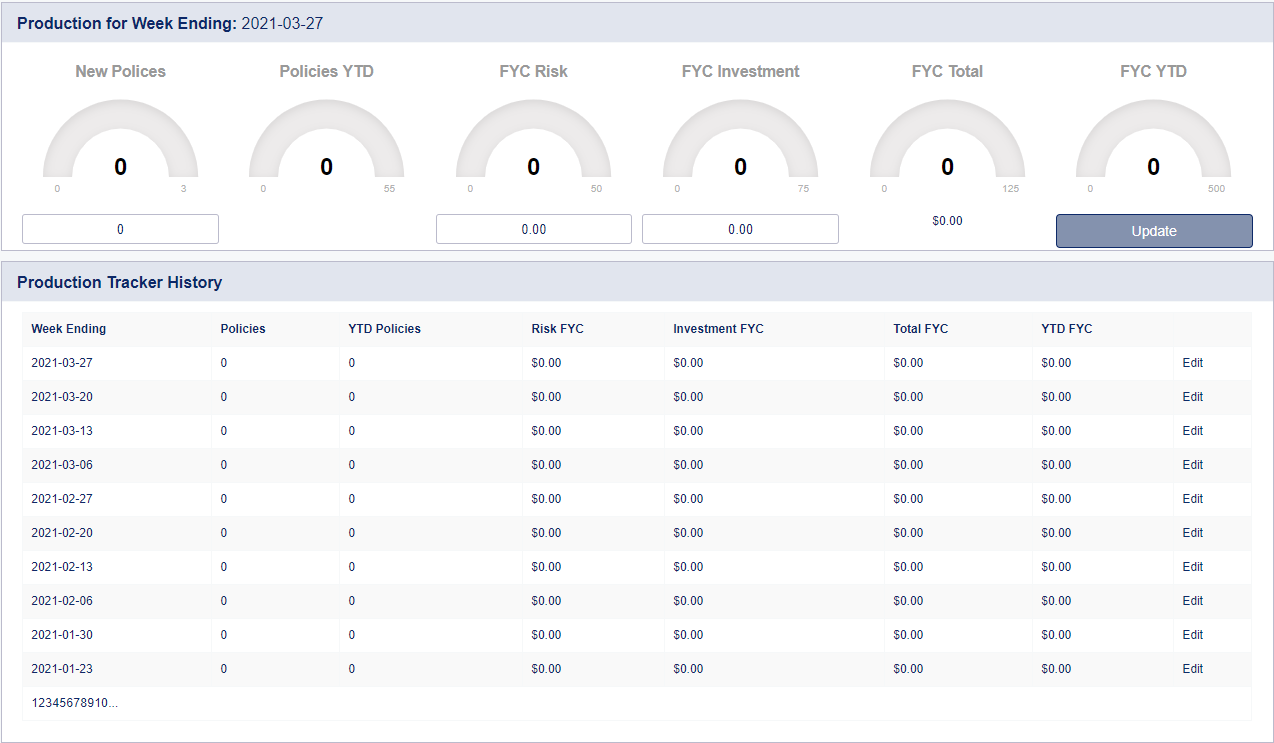Select the FYC Investment amount field
Screen dimensions: 1274x743
click(740, 229)
